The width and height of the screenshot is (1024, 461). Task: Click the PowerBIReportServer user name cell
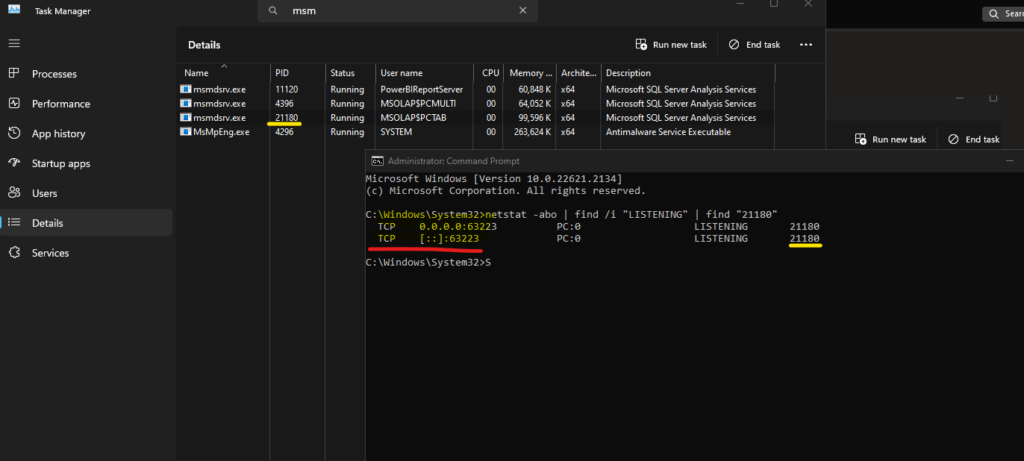[x=421, y=89]
